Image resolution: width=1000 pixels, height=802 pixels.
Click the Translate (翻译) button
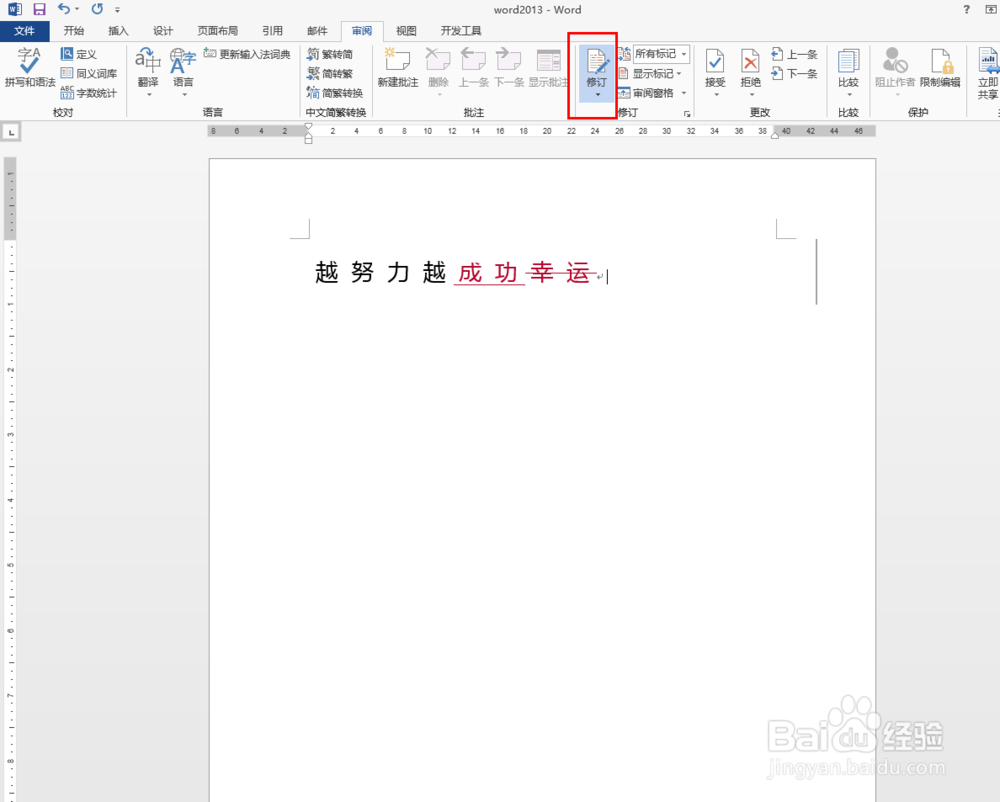148,70
